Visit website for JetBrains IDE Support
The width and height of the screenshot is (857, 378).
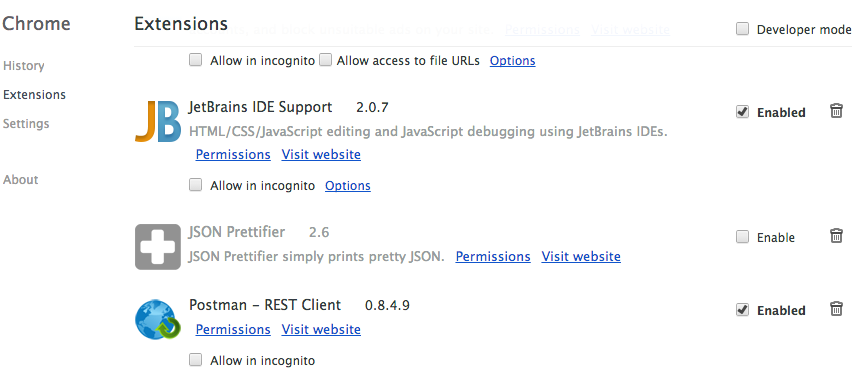(x=321, y=155)
